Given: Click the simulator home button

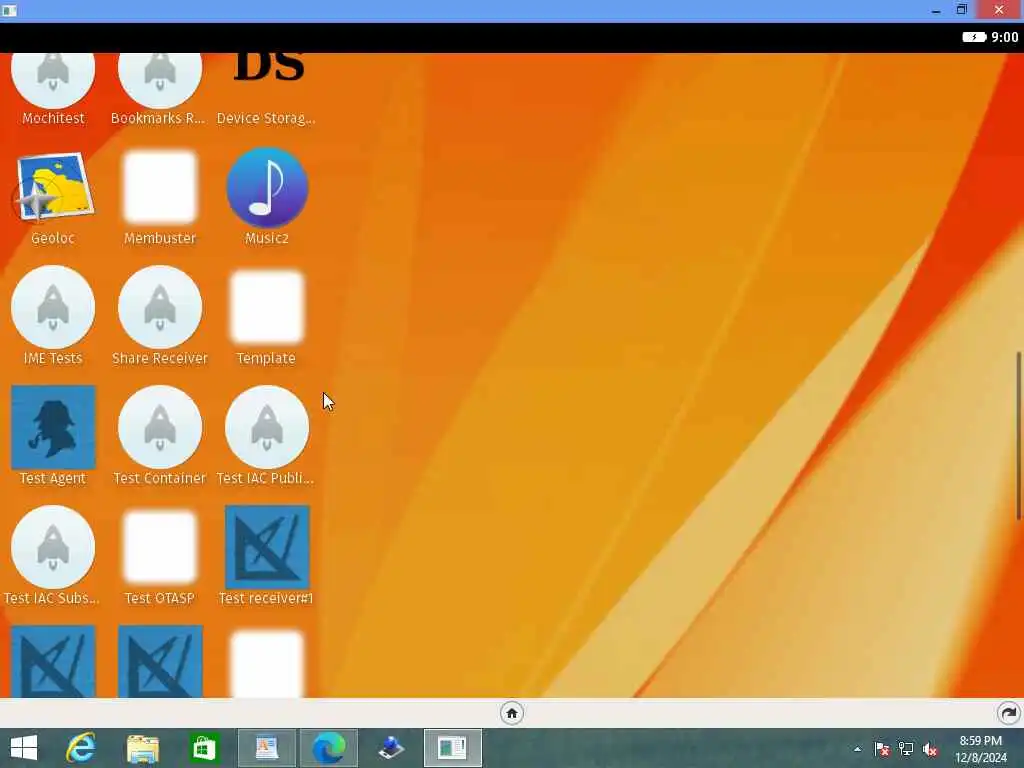Looking at the screenshot, I should (x=511, y=713).
